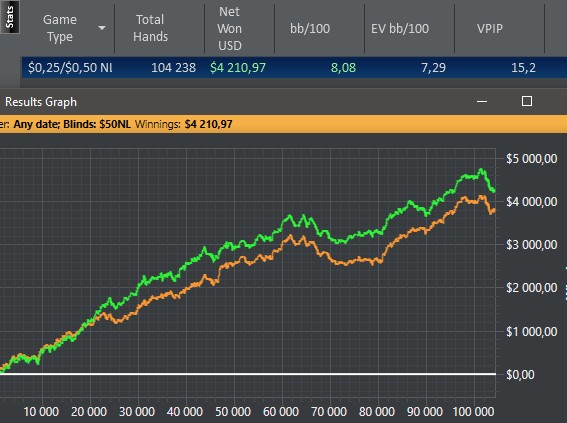Sort by Total Hands column header

[150, 28]
